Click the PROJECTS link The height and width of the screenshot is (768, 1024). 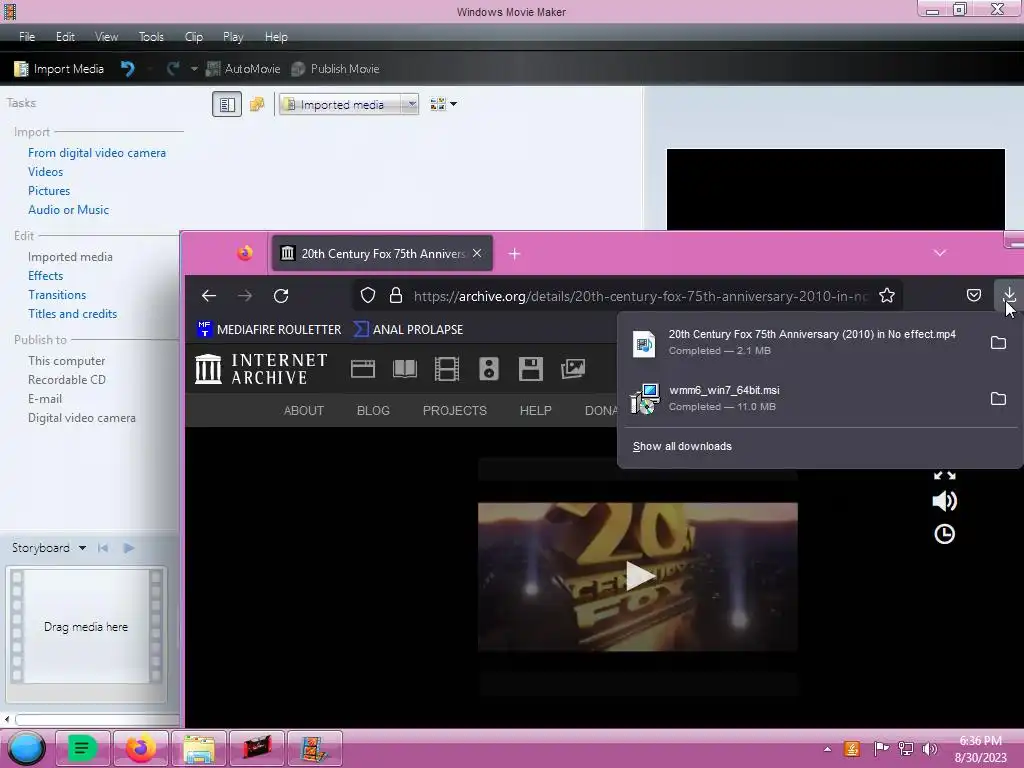pyautogui.click(x=455, y=411)
